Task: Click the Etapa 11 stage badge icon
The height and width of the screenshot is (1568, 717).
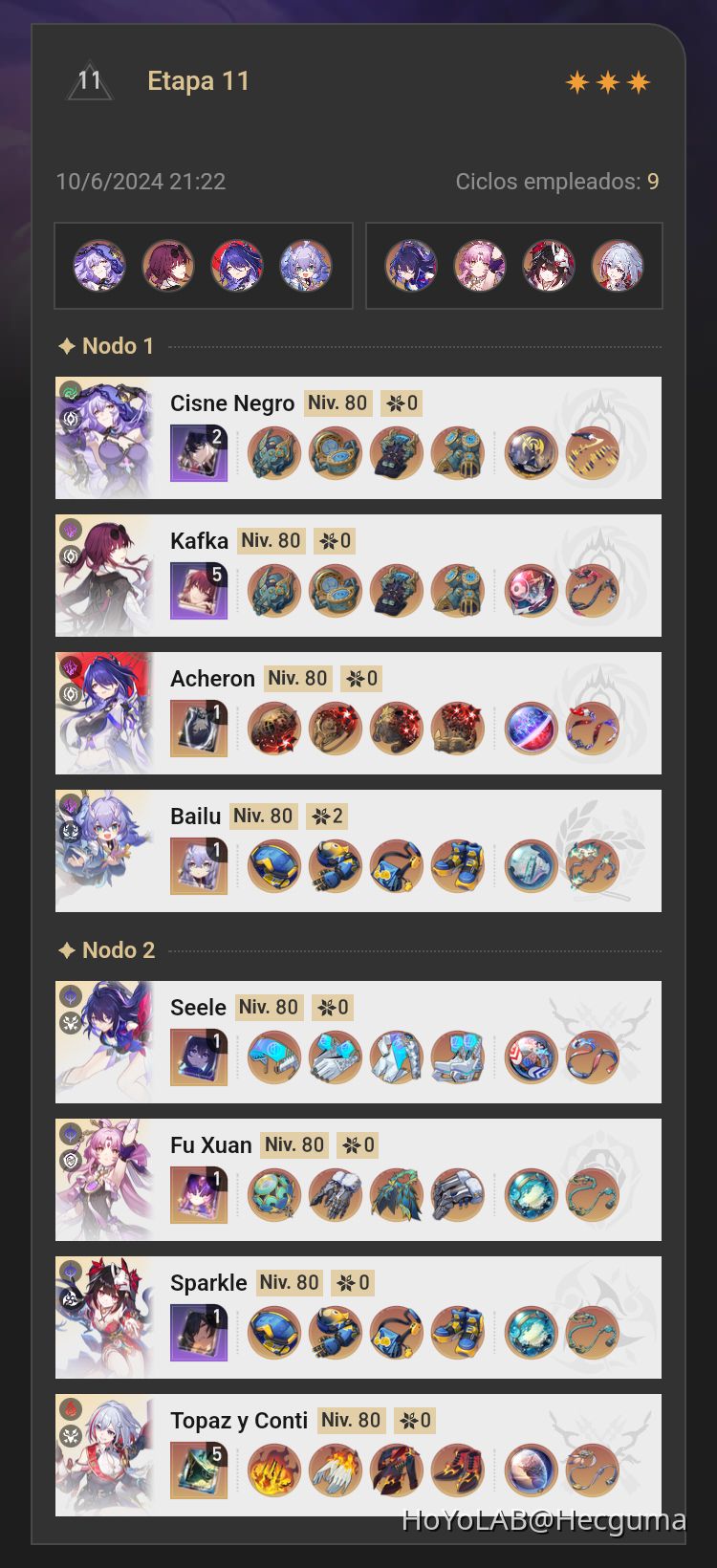Action: [90, 82]
